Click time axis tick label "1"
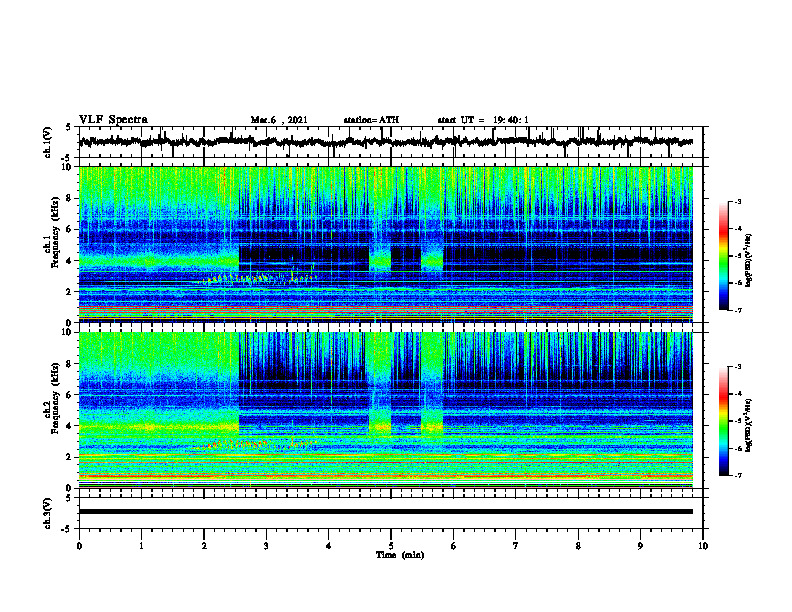792x612 pixels. [x=141, y=546]
